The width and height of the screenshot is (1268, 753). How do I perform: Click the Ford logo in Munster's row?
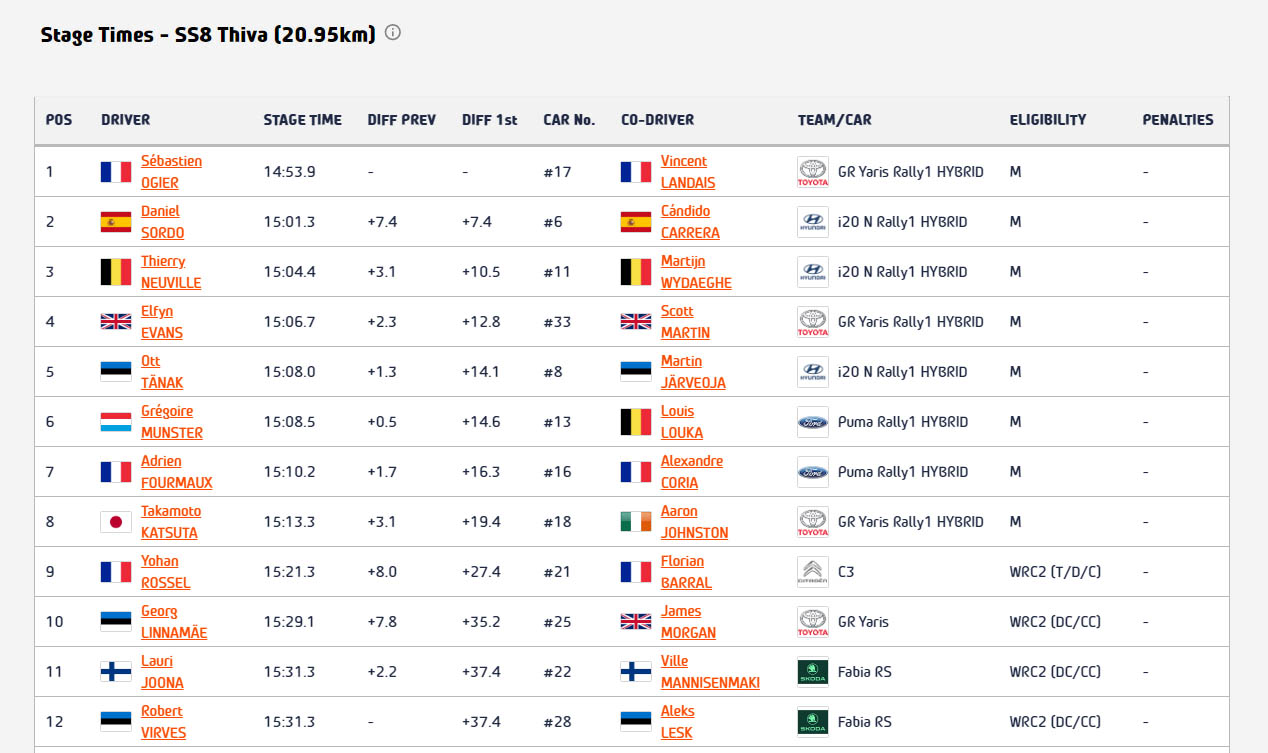[812, 422]
